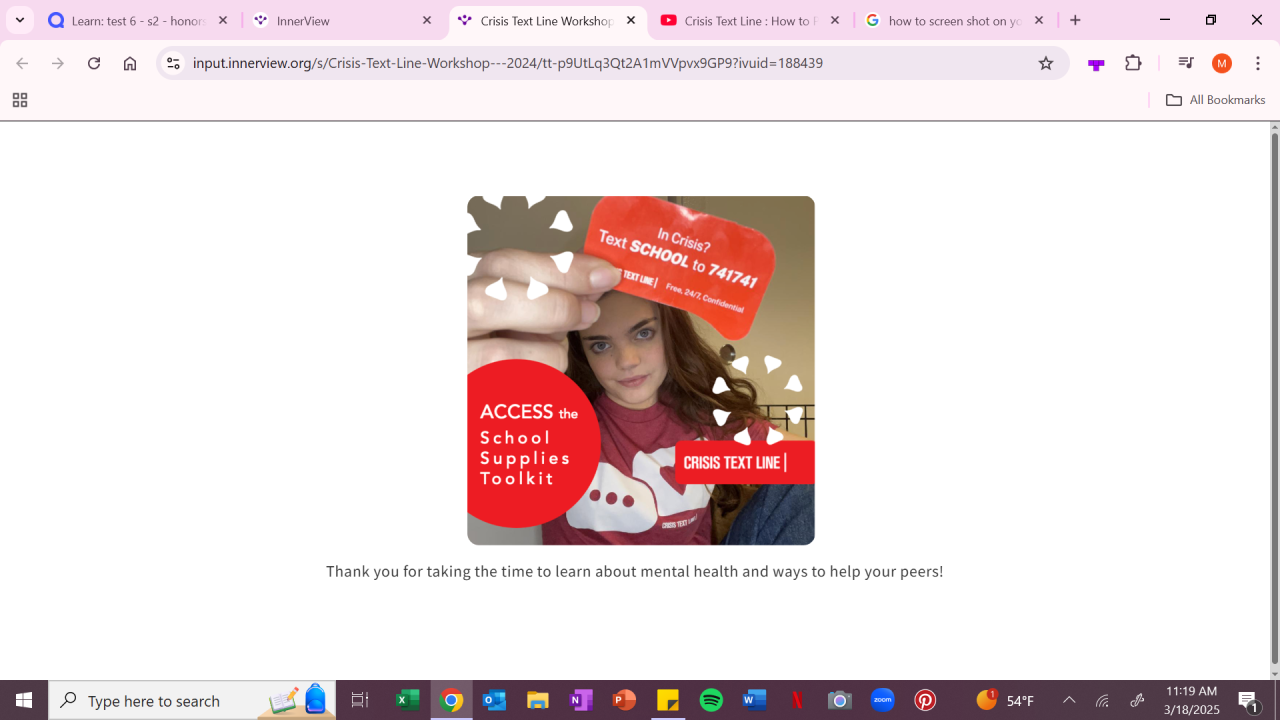
Task: Click the School Supplies Toolkit image
Action: (x=641, y=370)
